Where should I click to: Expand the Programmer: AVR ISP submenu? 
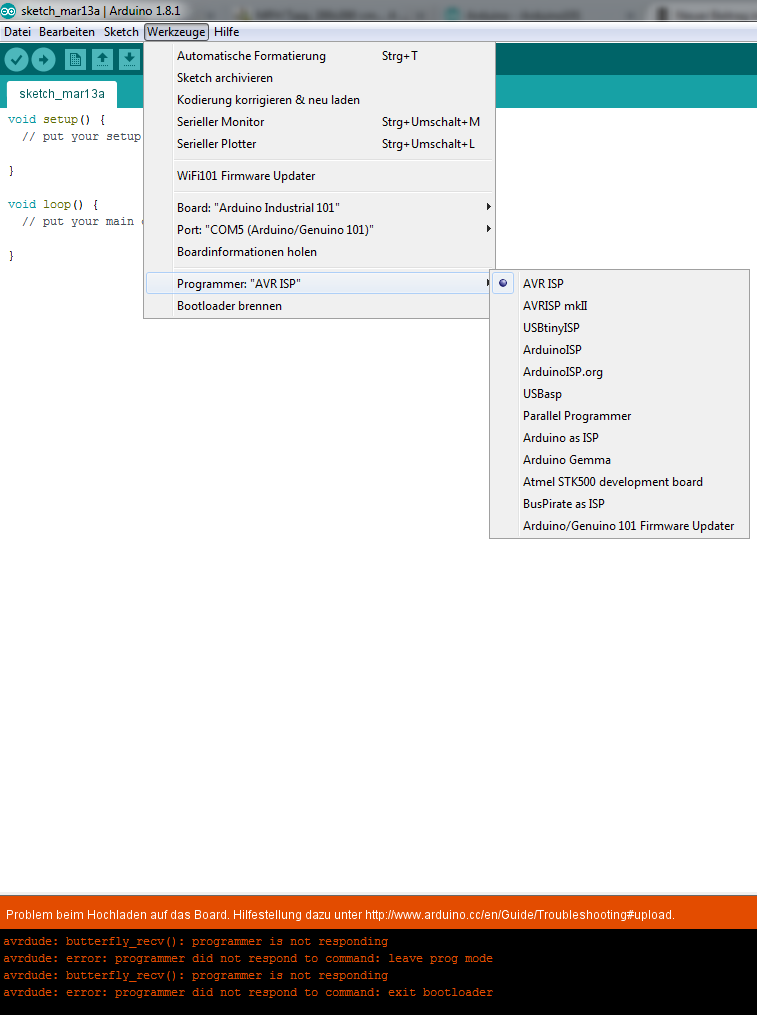pos(319,284)
